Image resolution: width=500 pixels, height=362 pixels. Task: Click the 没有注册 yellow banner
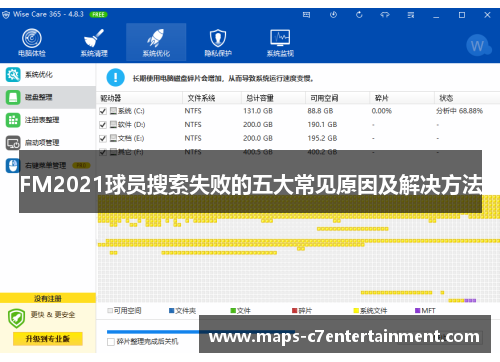tap(48, 298)
